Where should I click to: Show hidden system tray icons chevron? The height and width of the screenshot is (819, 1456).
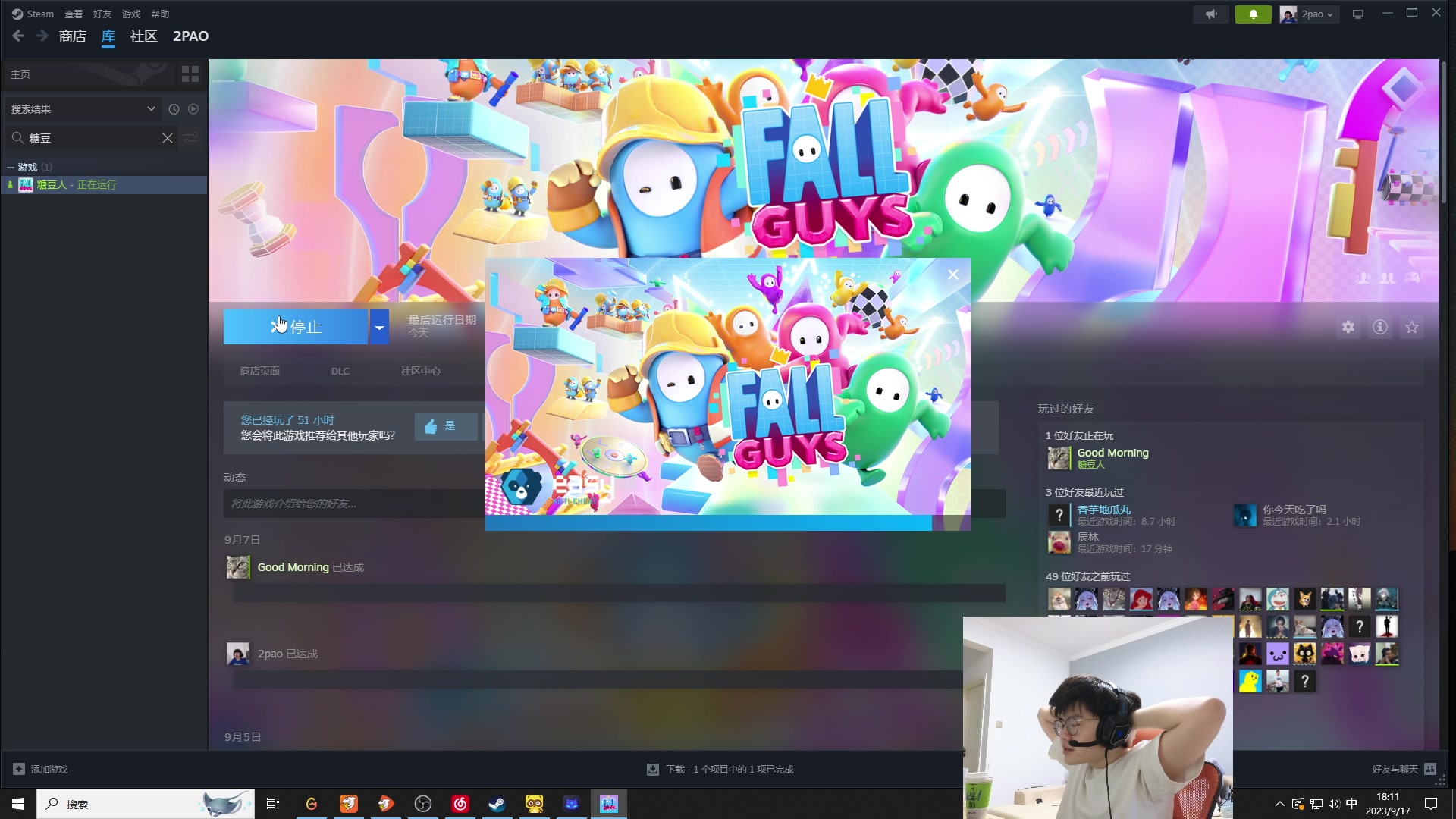click(x=1280, y=804)
